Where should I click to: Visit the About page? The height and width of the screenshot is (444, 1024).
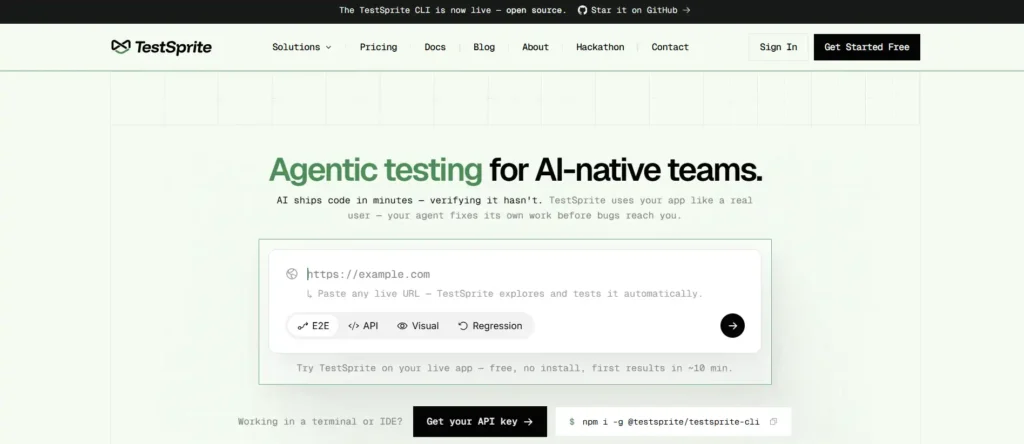tap(536, 47)
